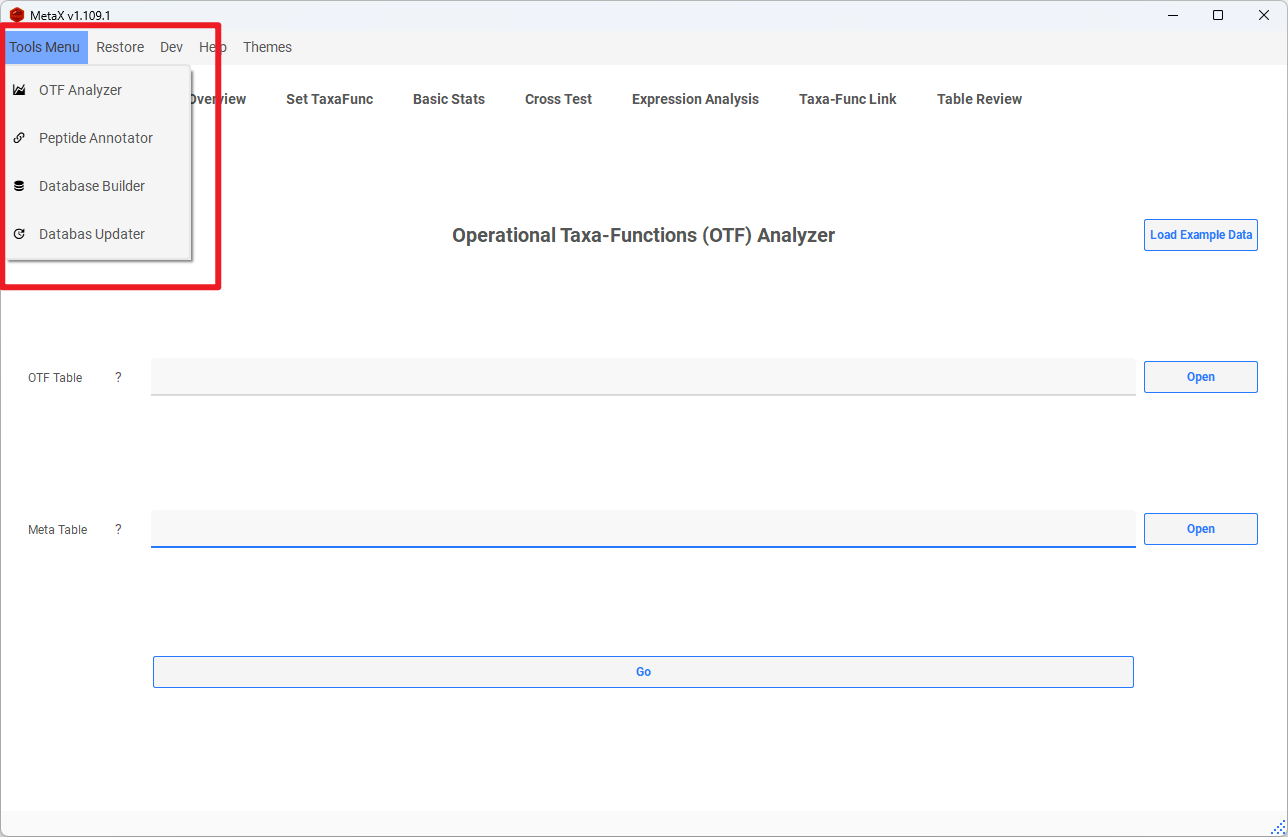The height and width of the screenshot is (837, 1288).
Task: Switch to the Taxa-Func Link tab
Action: click(848, 99)
